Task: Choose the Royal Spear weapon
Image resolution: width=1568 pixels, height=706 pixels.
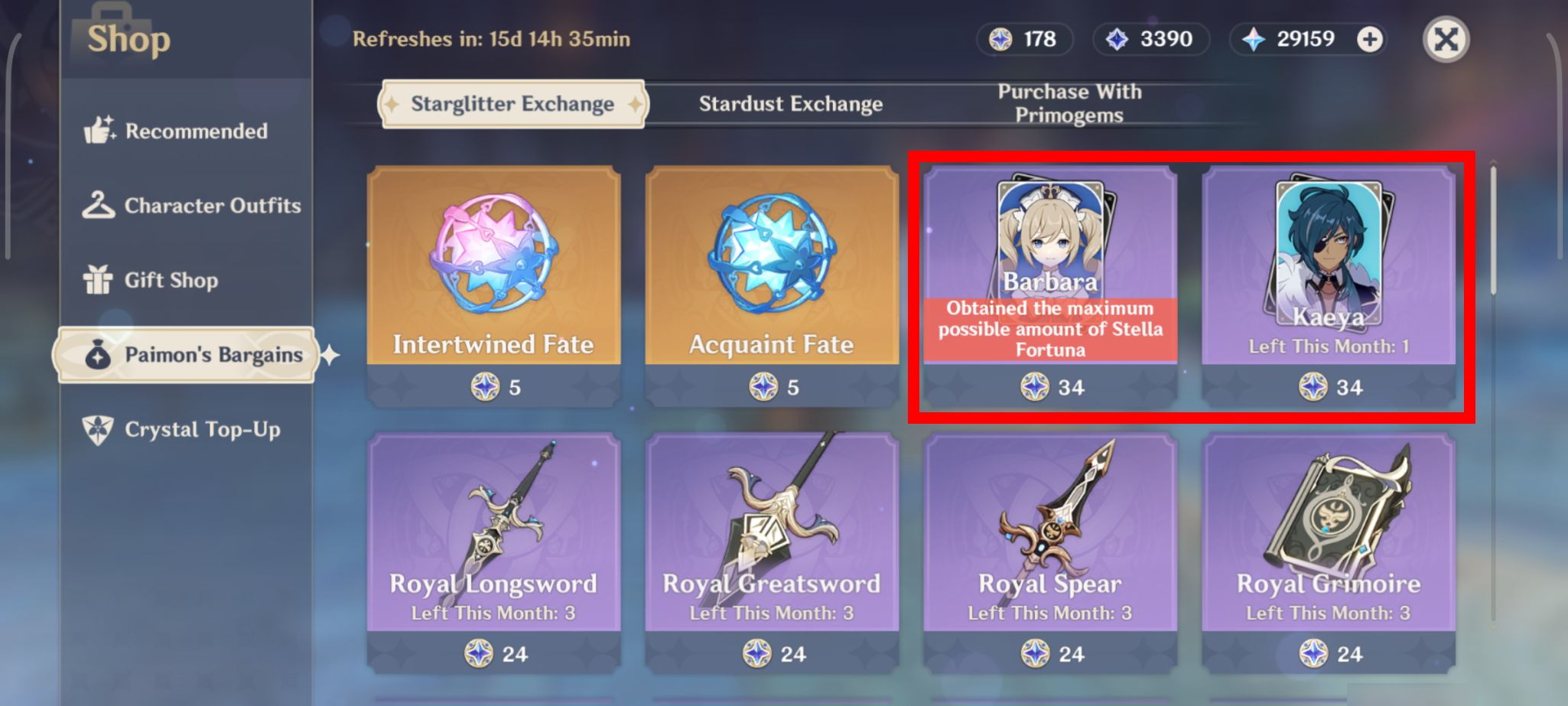Action: (1050, 553)
